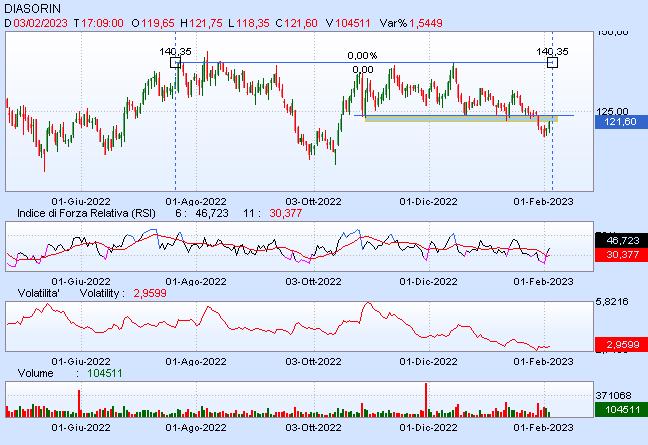The width and height of the screenshot is (648, 445).
Task: Click the 01-Giu-2022 date under the volume panel
Action: [81, 427]
